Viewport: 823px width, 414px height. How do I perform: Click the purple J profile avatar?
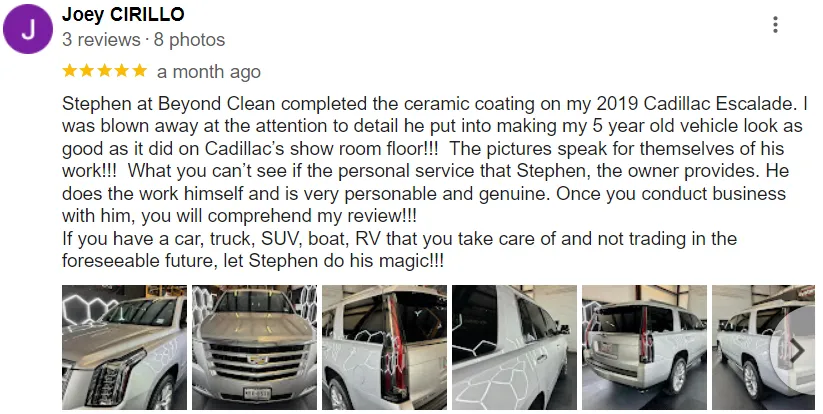tap(28, 29)
